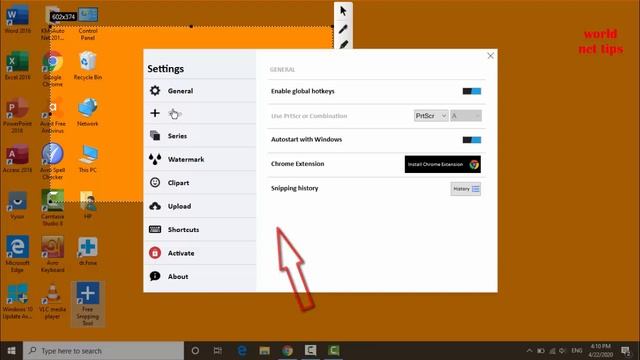640x360 pixels.
Task: Open Edge from the taskbar
Action: pyautogui.click(x=242, y=351)
